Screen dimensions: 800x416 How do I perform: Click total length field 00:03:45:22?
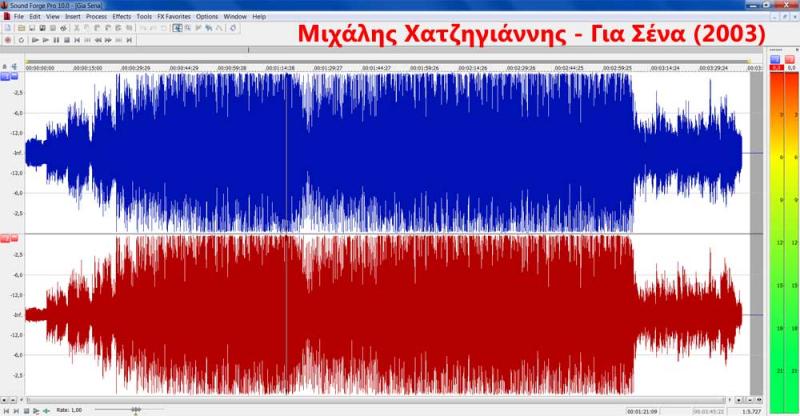707,411
